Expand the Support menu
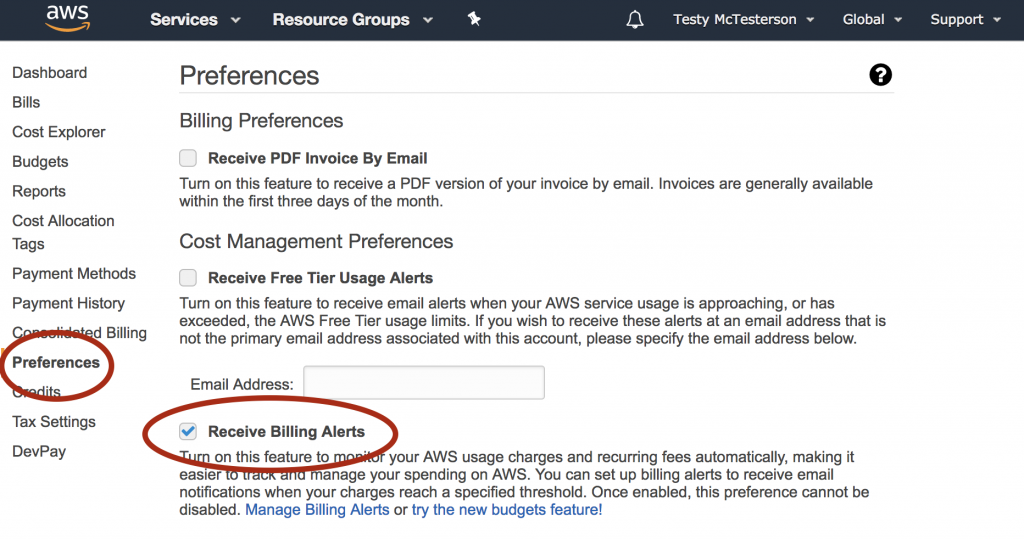Image resolution: width=1024 pixels, height=539 pixels. click(x=965, y=20)
